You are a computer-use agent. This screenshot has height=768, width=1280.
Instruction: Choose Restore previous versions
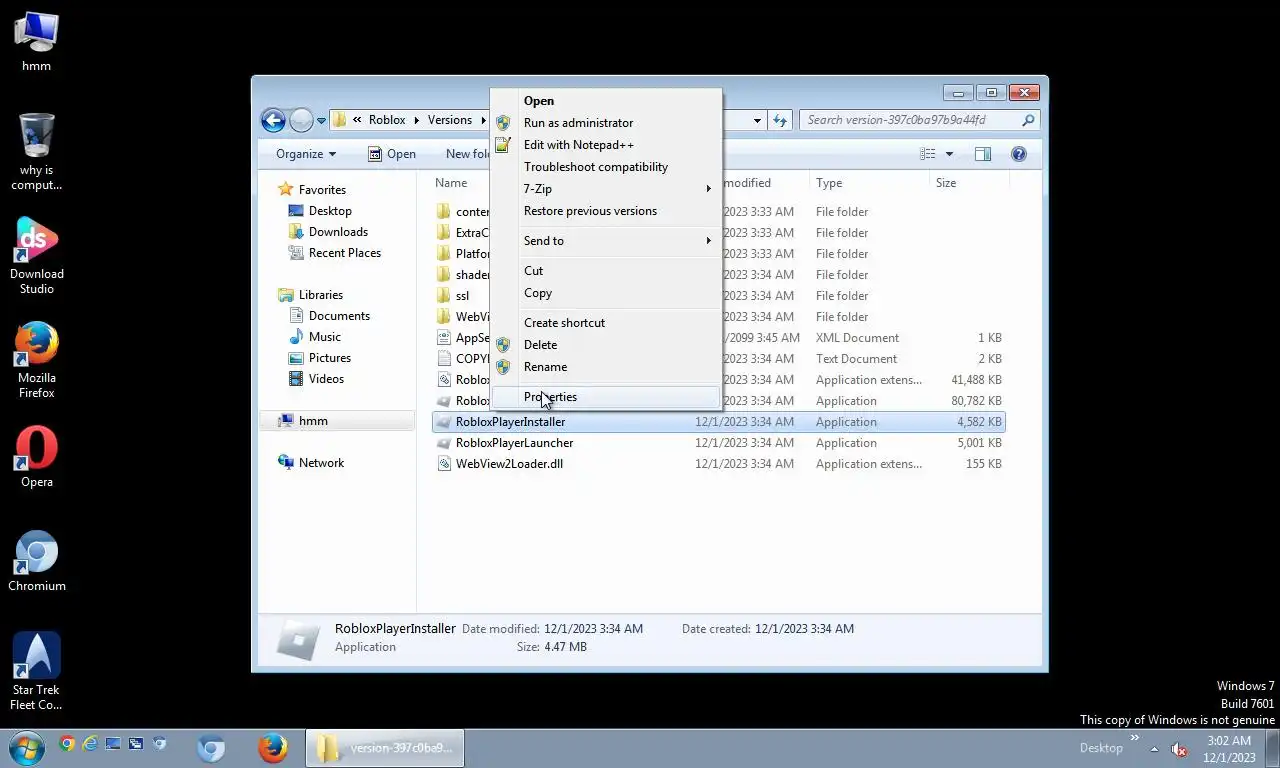(605, 211)
